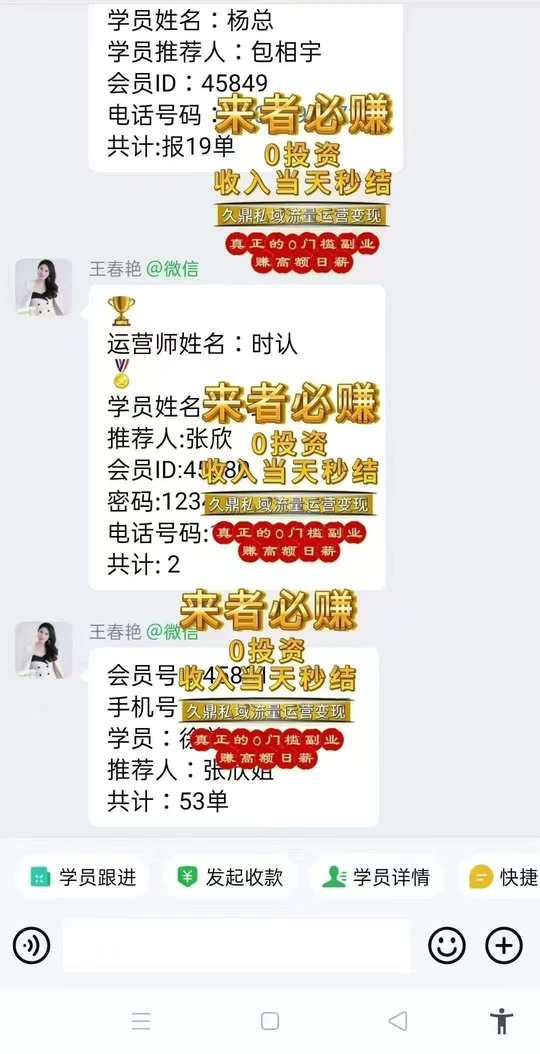Tap the message bubble ending 共计：53单
The image size is (540, 1054).
(x=234, y=737)
